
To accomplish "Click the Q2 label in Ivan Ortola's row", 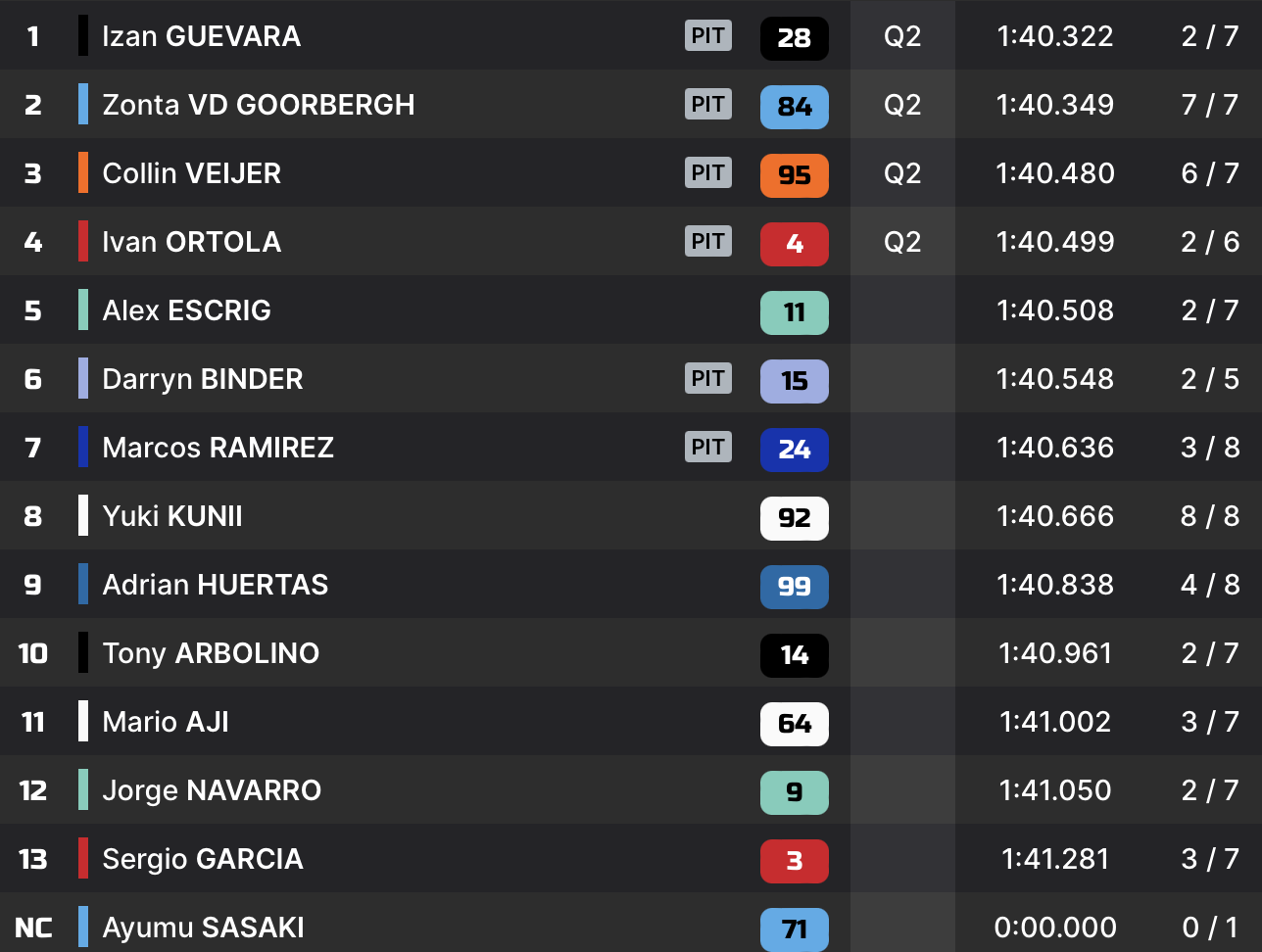I will [x=901, y=242].
